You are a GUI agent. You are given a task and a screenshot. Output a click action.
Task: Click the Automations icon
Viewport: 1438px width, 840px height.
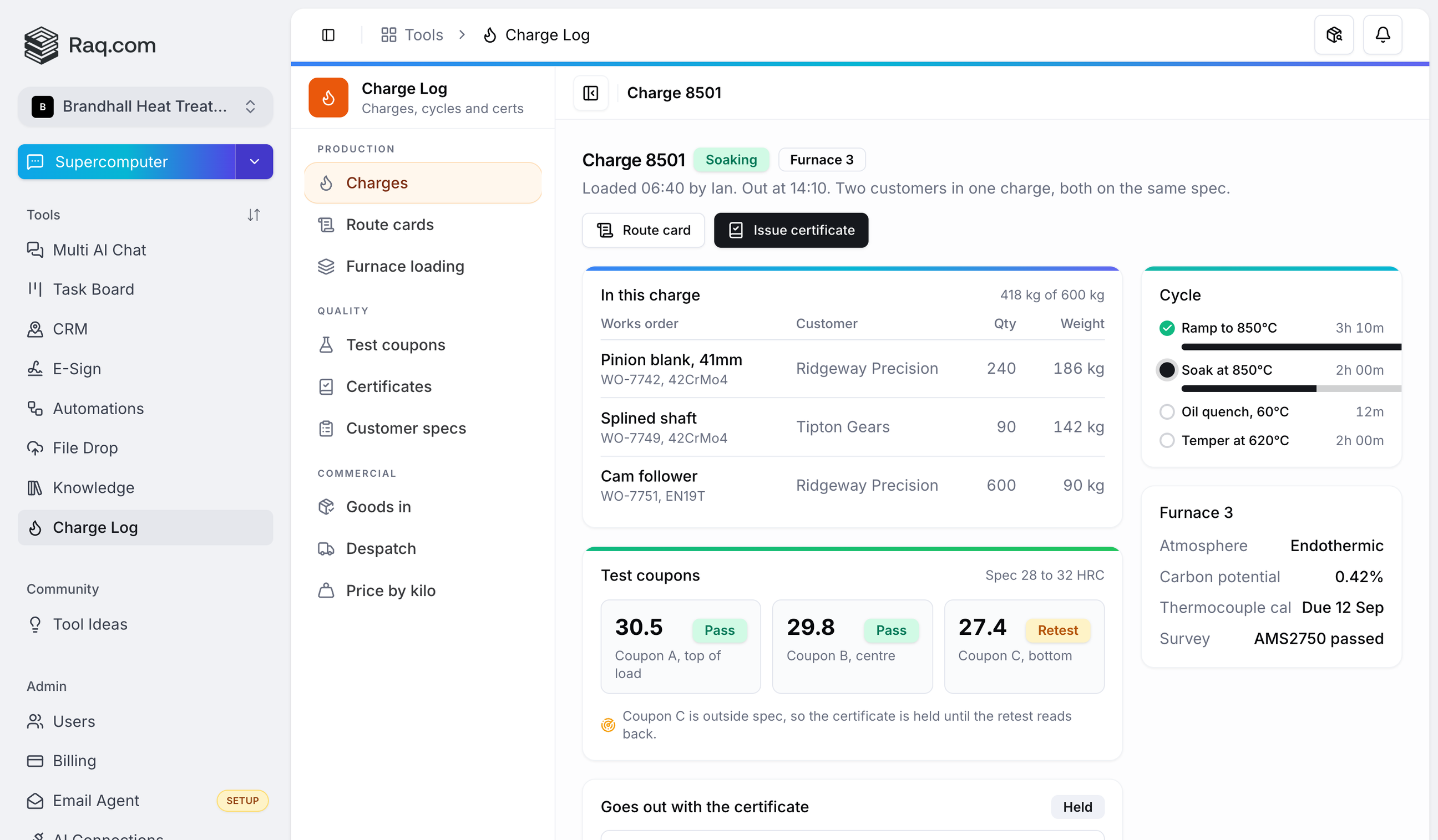(35, 408)
